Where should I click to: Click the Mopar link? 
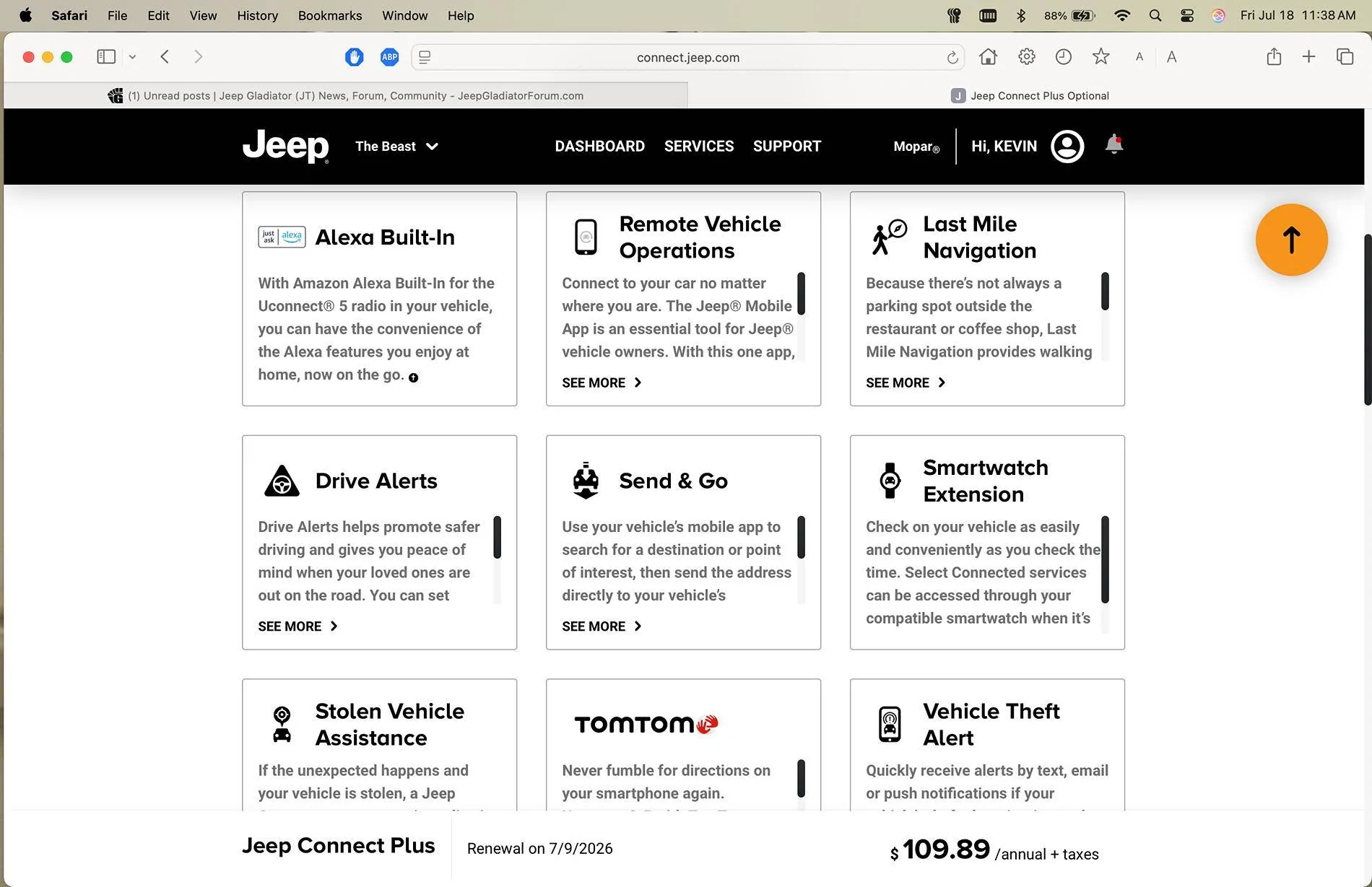pyautogui.click(x=916, y=147)
